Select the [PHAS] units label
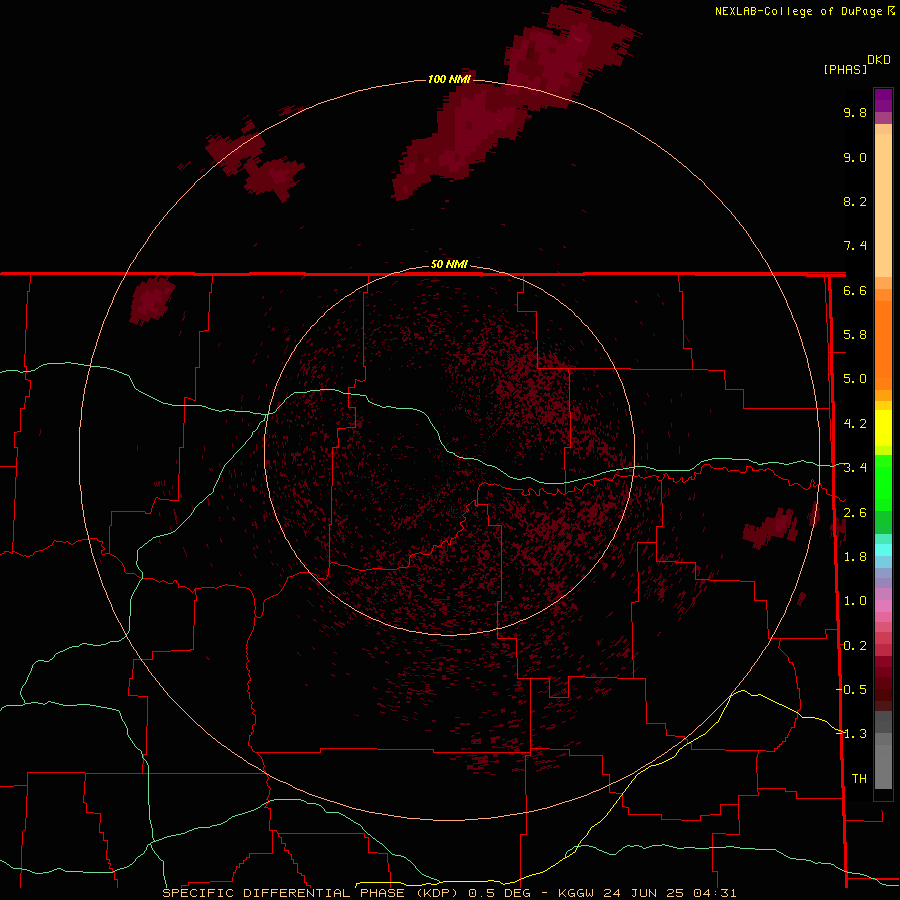The width and height of the screenshot is (900, 900). pyautogui.click(x=845, y=69)
